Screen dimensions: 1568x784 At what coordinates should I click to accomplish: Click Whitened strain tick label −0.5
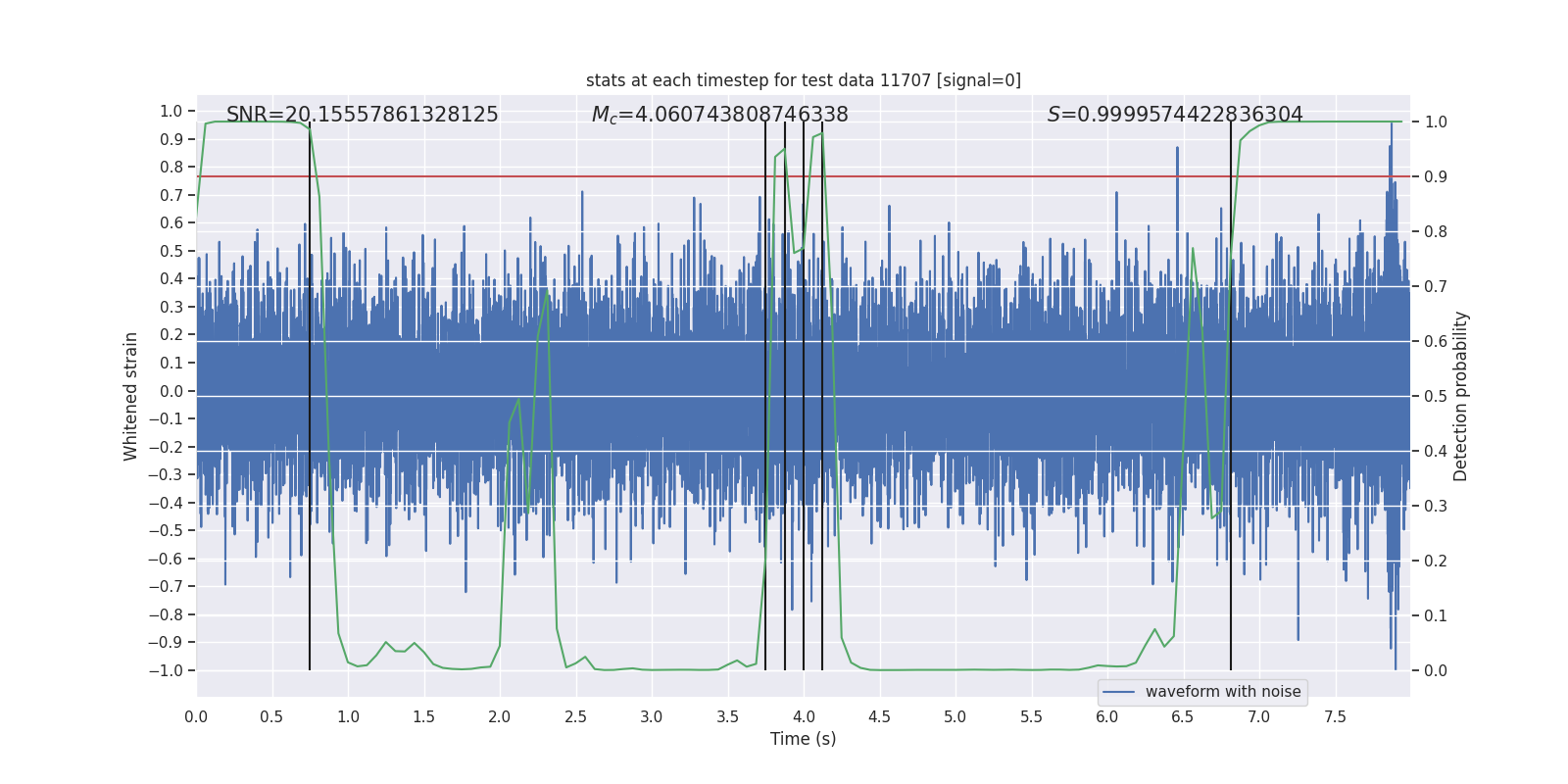tap(166, 531)
